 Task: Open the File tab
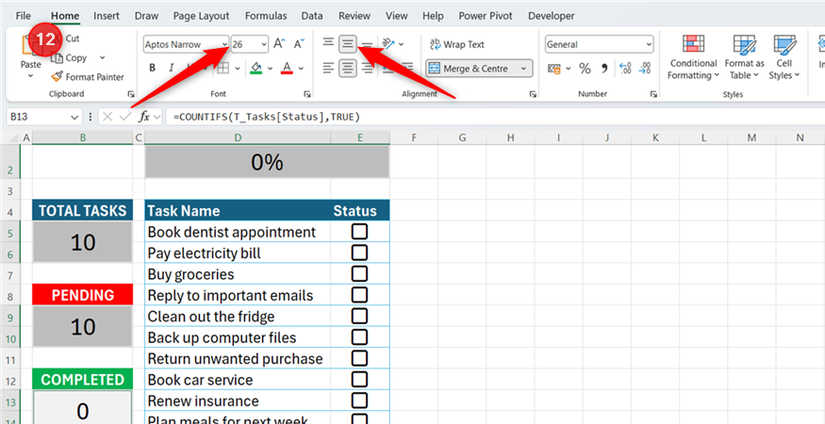23,16
